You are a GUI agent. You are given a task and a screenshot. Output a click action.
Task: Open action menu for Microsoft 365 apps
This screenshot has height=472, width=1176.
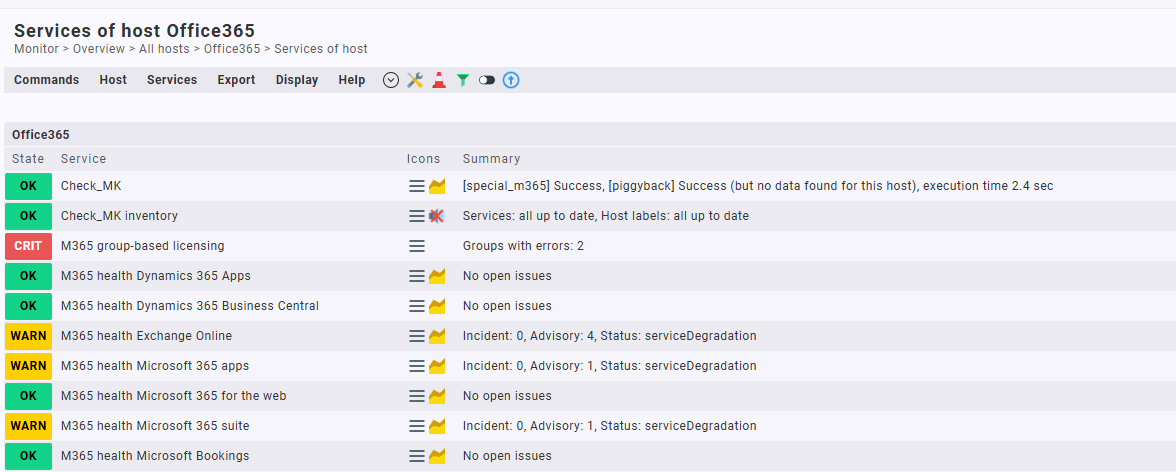417,366
